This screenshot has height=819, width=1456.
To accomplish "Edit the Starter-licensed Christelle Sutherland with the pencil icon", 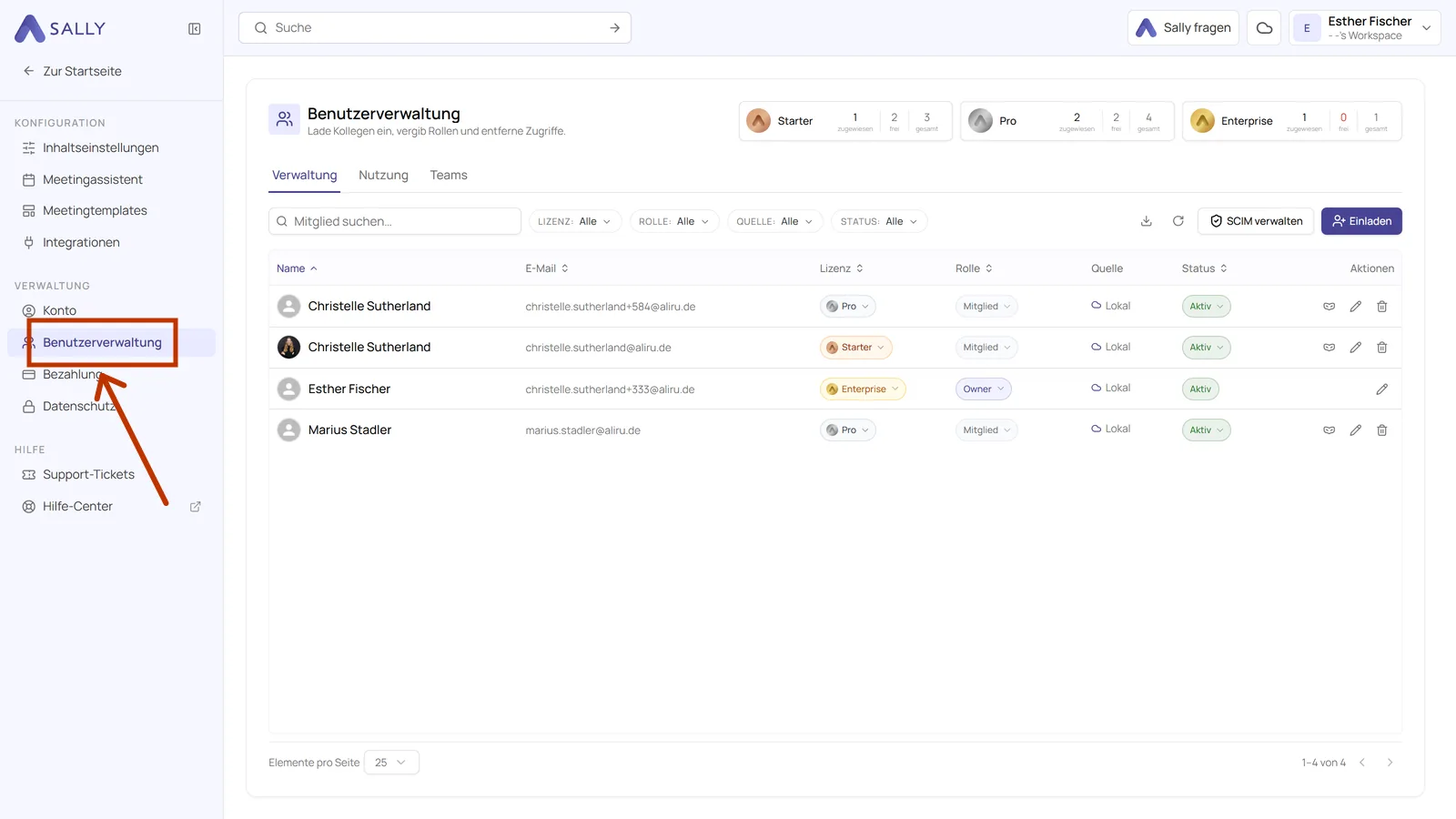I will click(x=1356, y=348).
